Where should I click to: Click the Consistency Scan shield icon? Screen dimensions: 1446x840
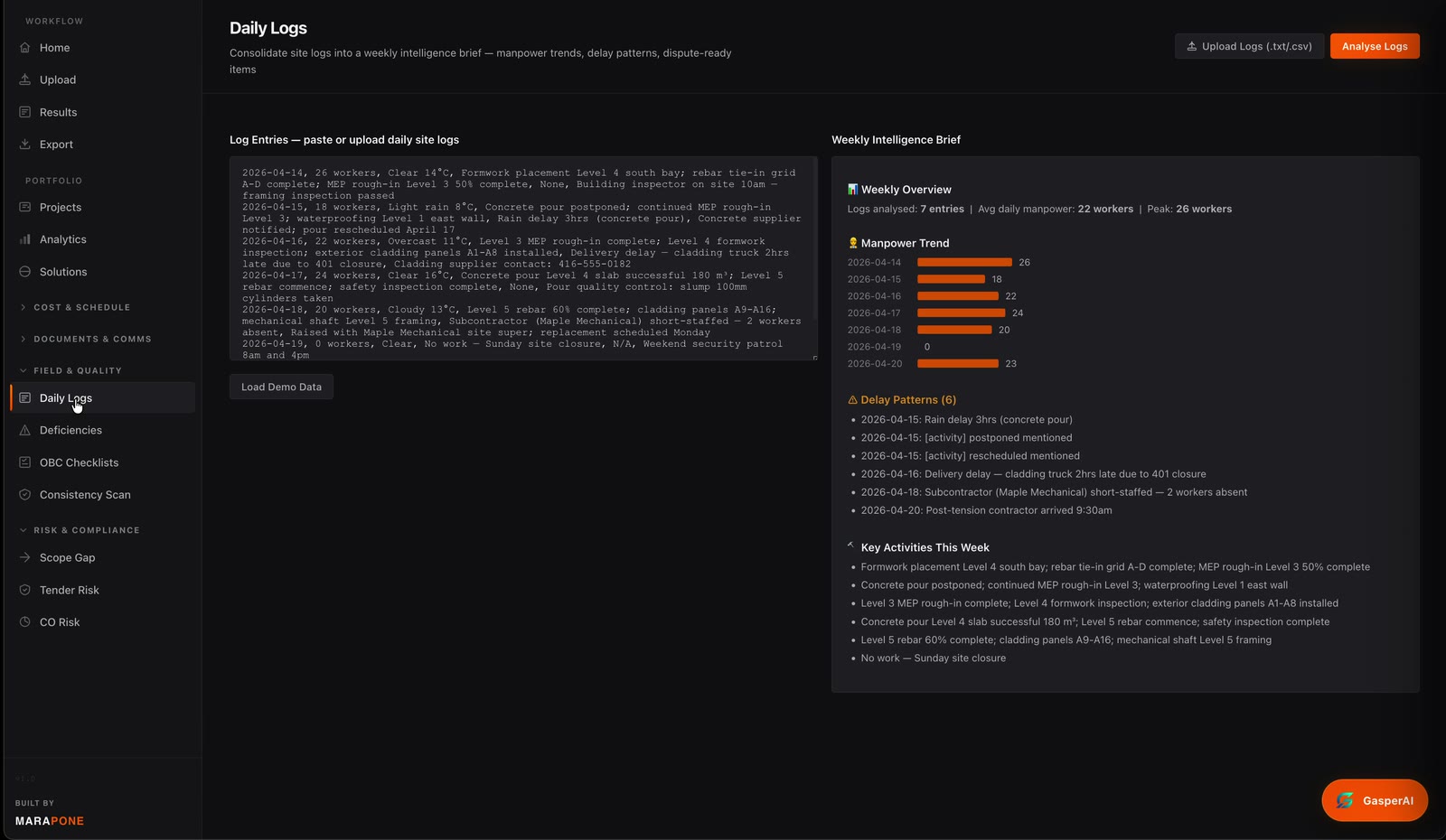coord(24,495)
